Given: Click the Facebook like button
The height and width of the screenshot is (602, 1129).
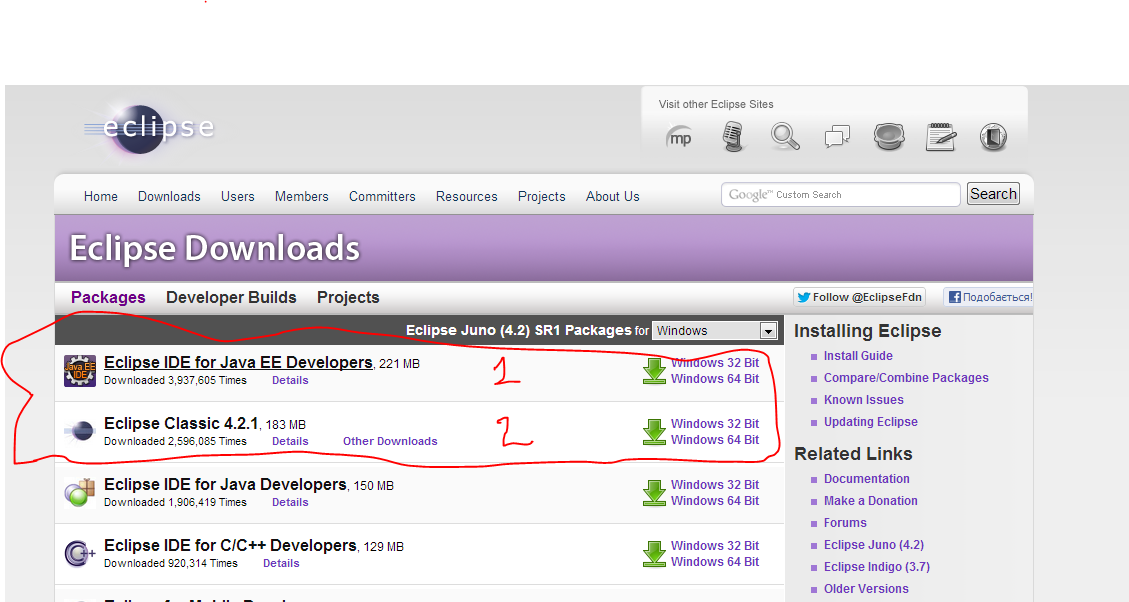Looking at the screenshot, I should click(x=989, y=297).
